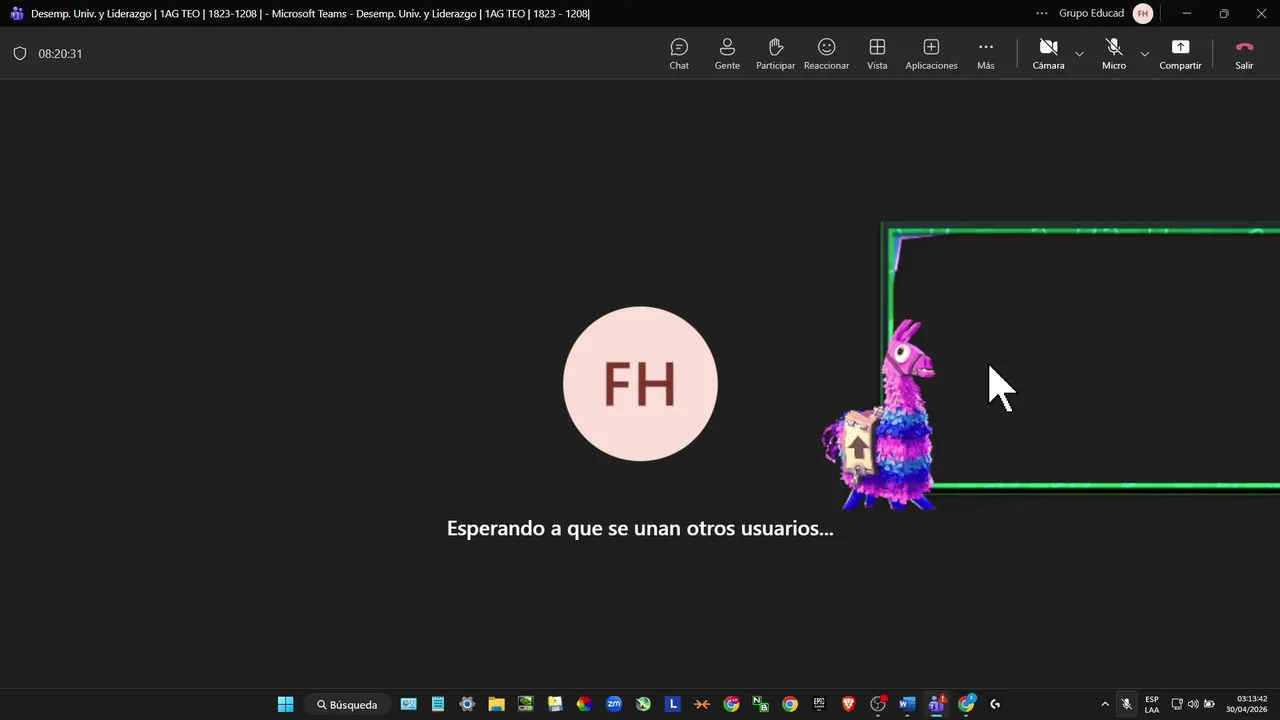Viewport: 1280px width, 720px height.
Task: Start sharing with Compartir
Action: click(x=1180, y=54)
